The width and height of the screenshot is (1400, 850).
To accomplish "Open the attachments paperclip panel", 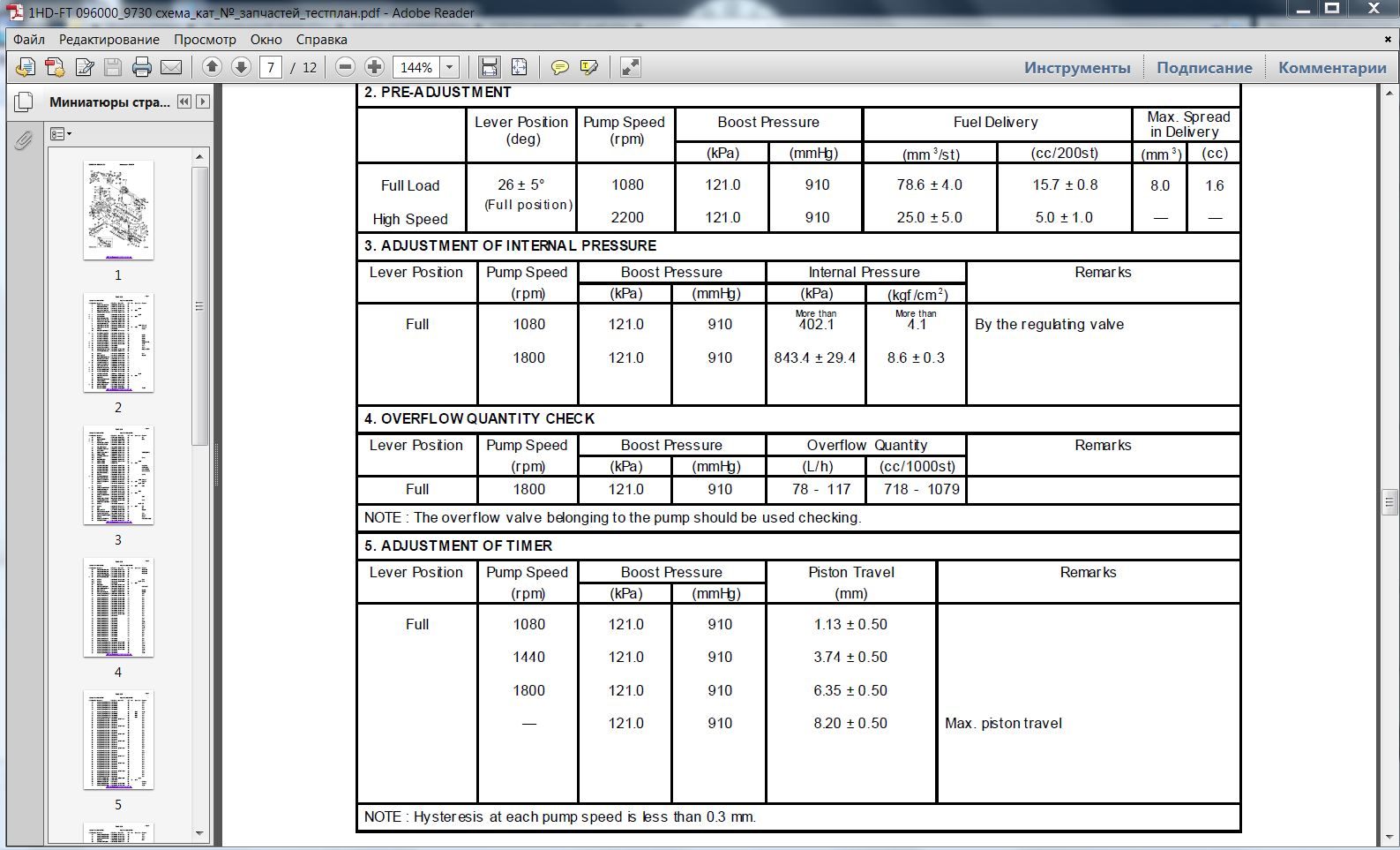I will pyautogui.click(x=24, y=139).
